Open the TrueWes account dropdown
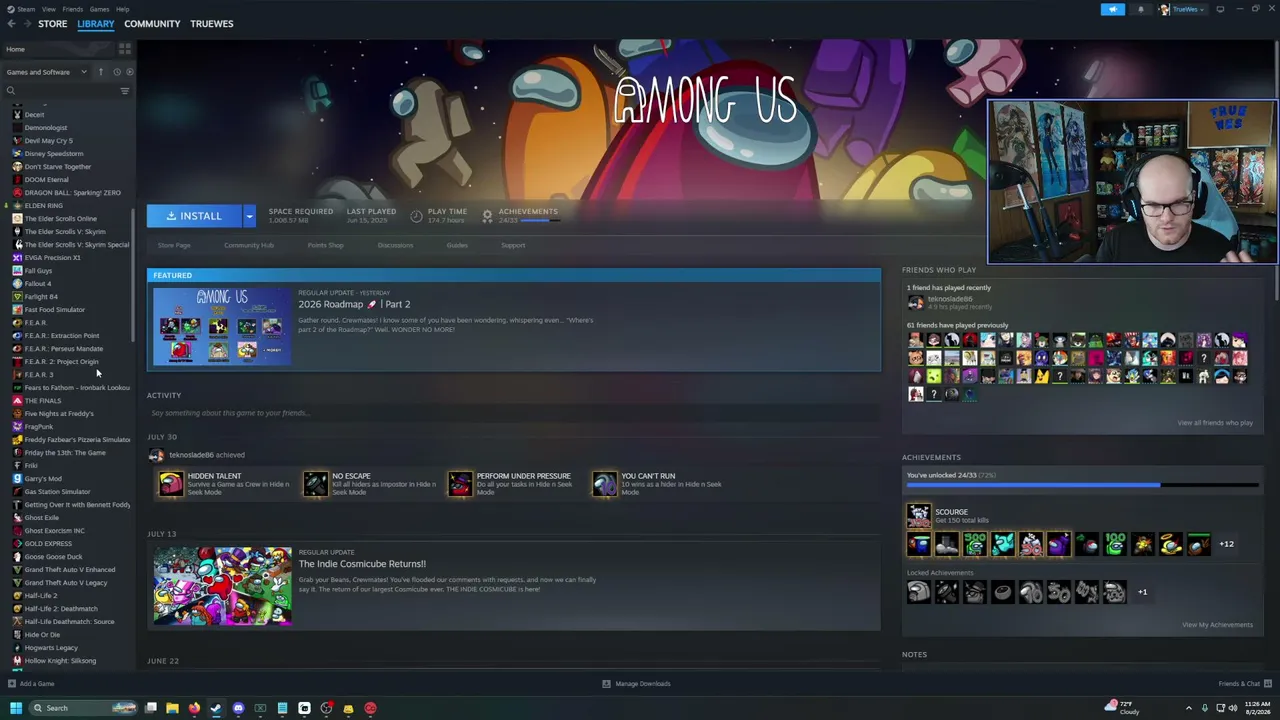This screenshot has height=720, width=1280. point(1182,9)
